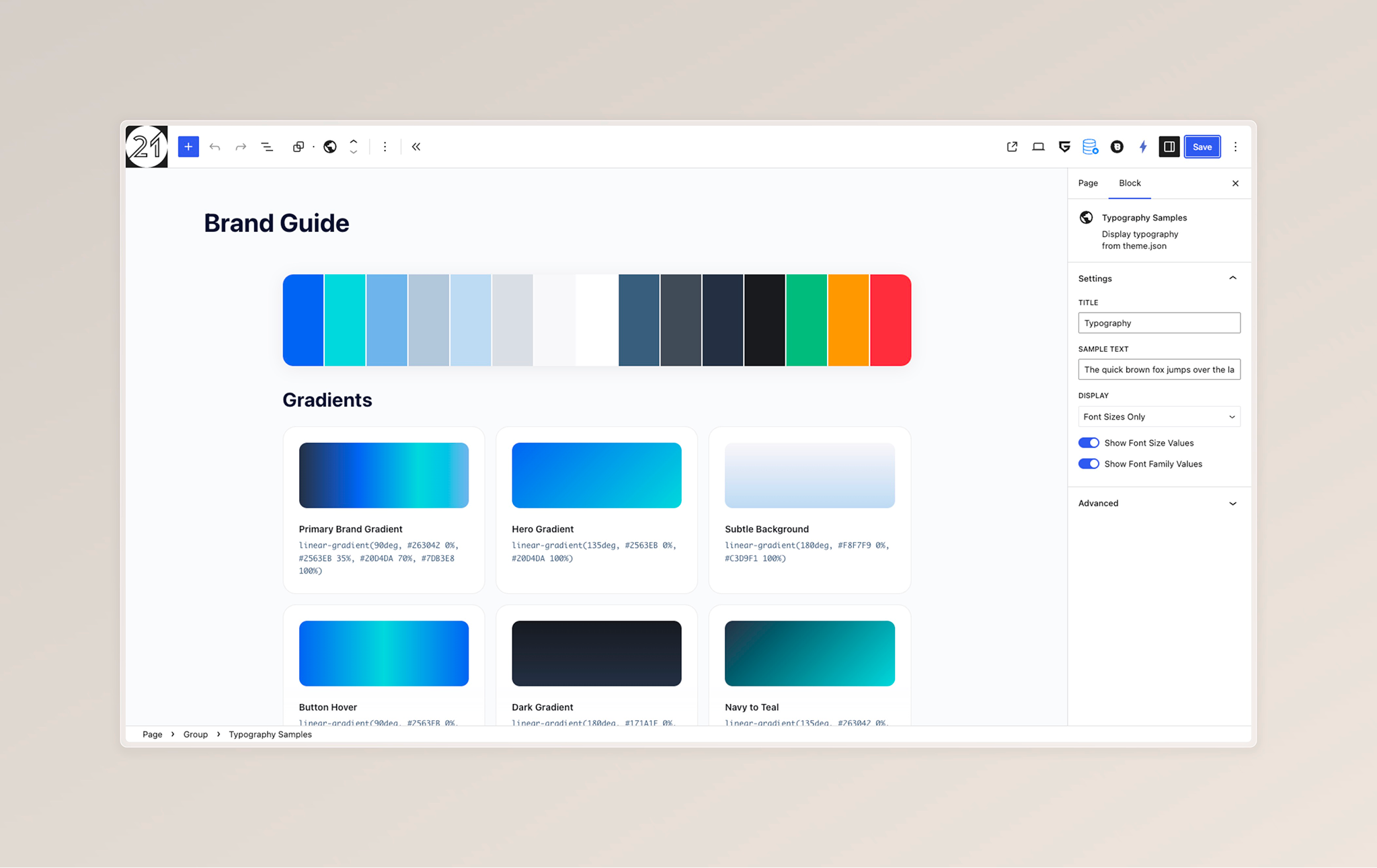Click Page in the breadcrumb bar
Screen dimensions: 1377x868
click(152, 734)
